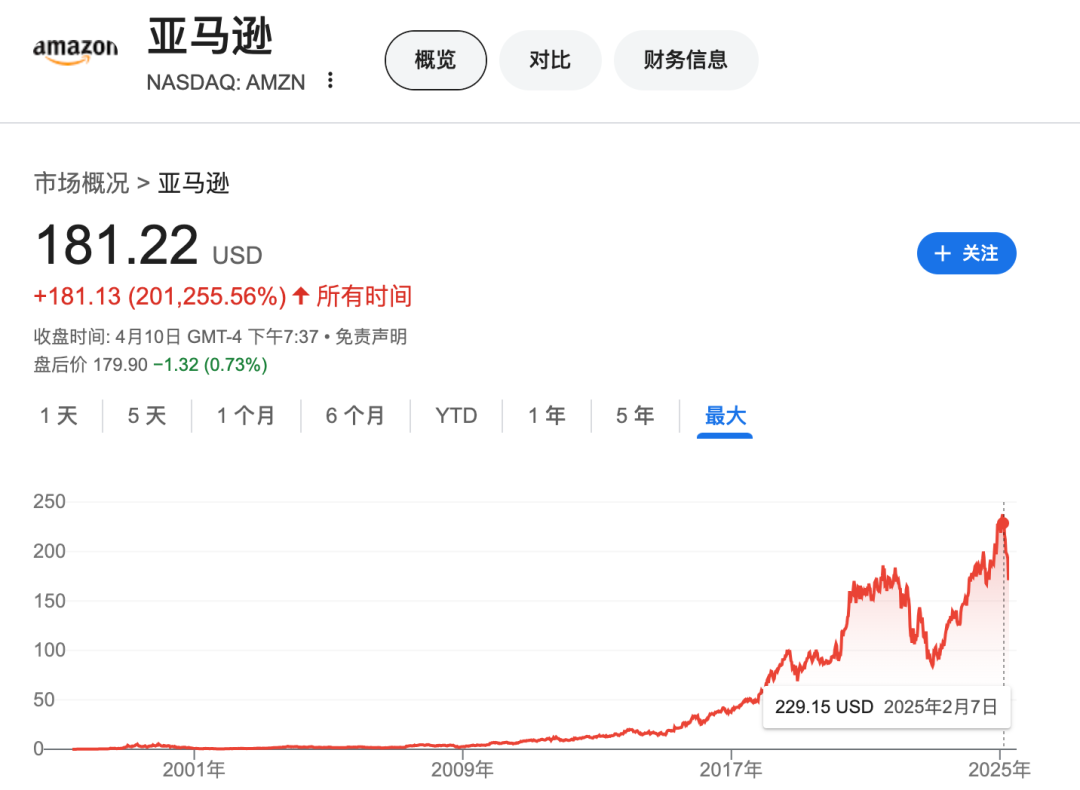Follow the stock with 关注 button

point(966,253)
